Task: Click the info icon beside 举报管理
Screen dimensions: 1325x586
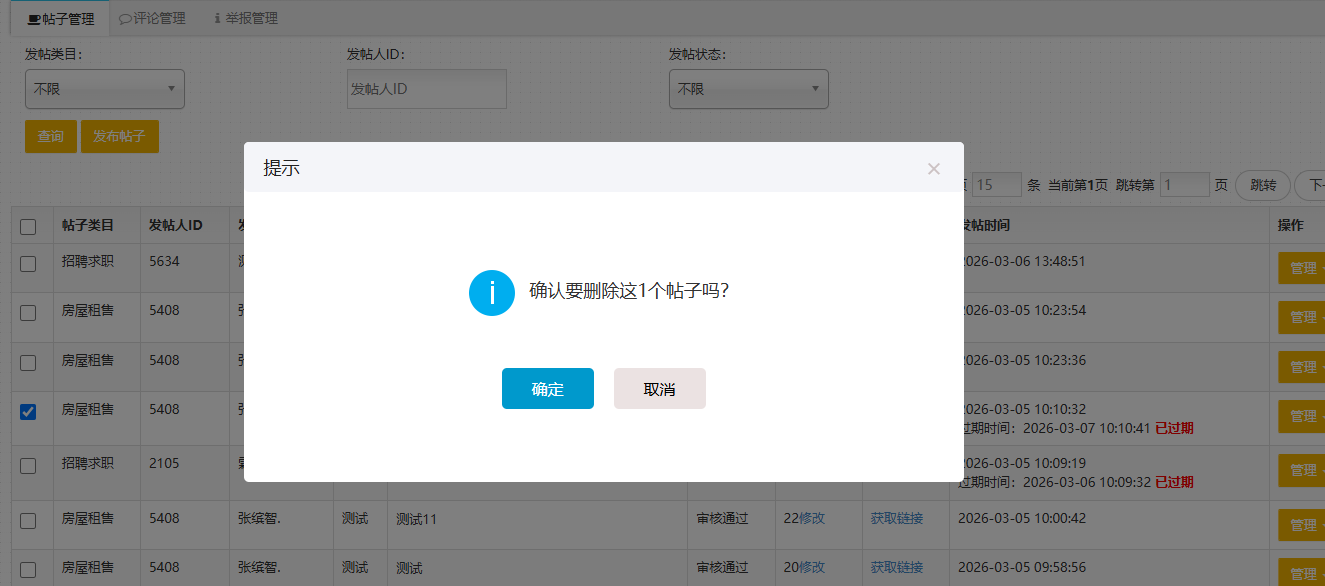Action: [217, 19]
